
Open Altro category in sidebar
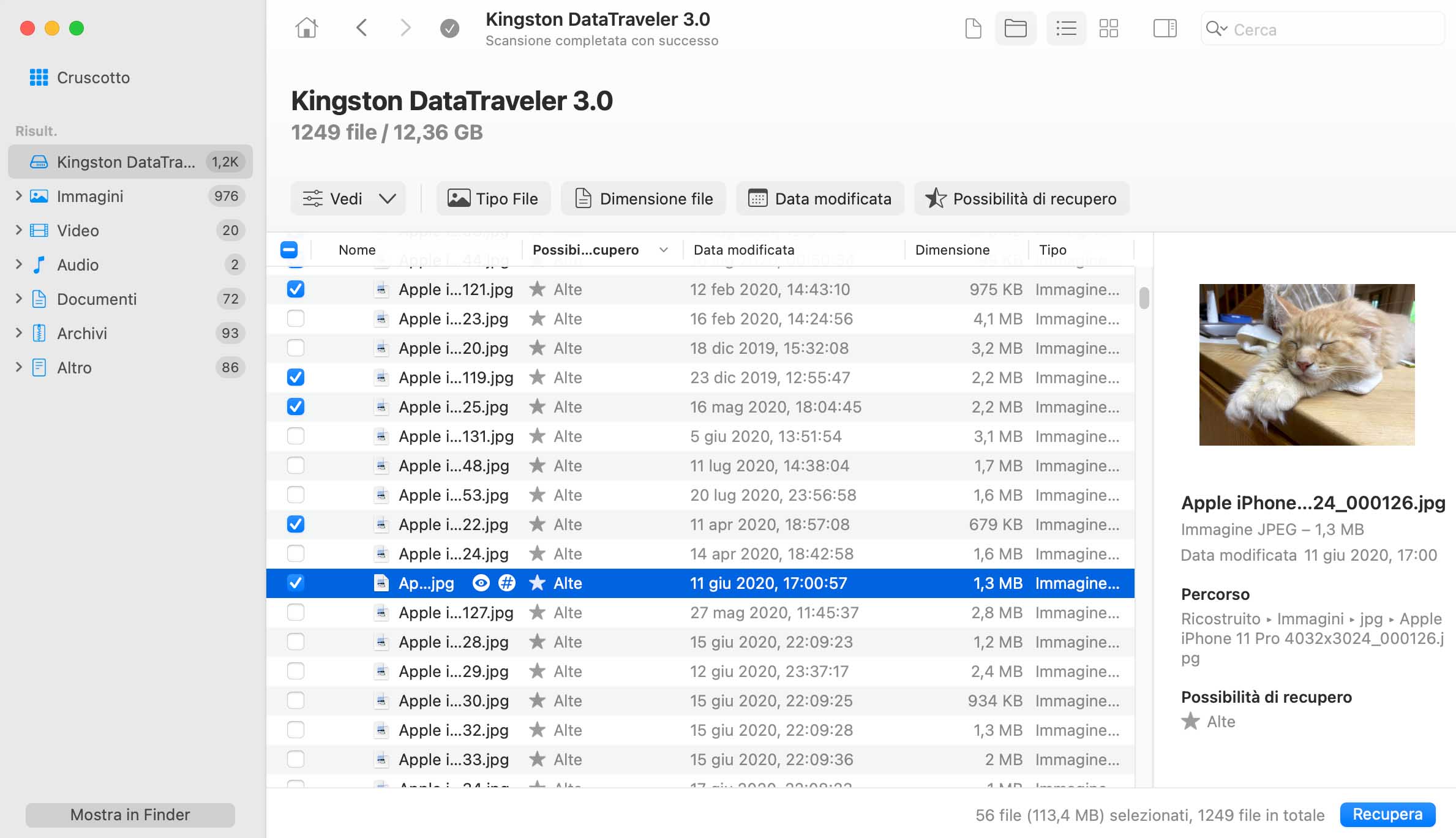(x=130, y=367)
